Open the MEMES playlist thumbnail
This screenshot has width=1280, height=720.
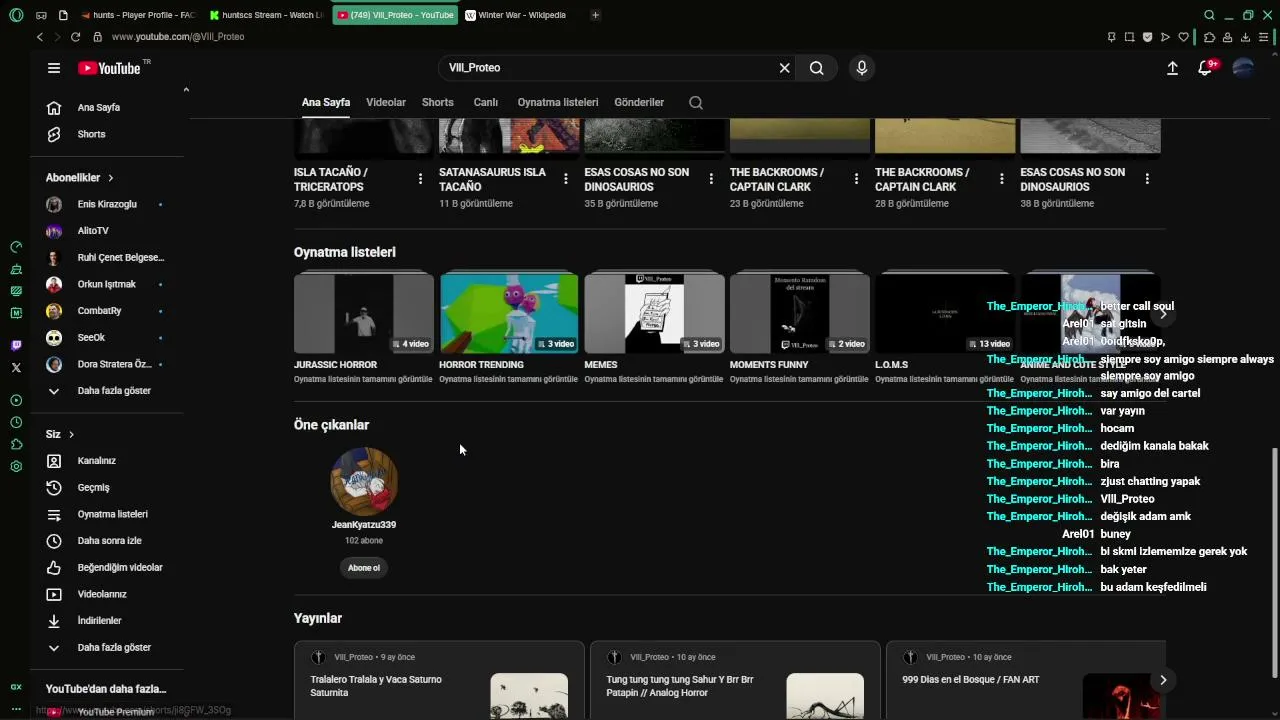pyautogui.click(x=654, y=314)
